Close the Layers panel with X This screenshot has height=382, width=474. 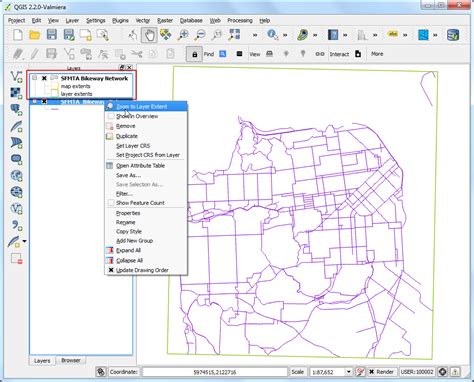pos(129,68)
